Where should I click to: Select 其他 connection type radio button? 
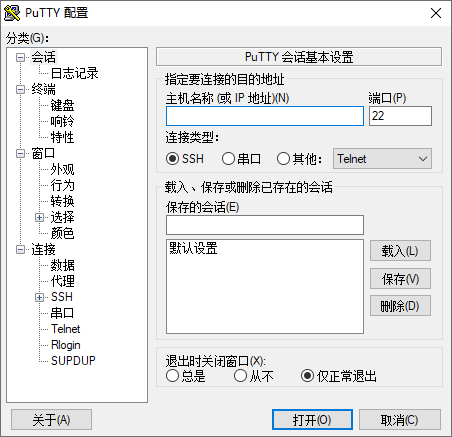(x=283, y=159)
